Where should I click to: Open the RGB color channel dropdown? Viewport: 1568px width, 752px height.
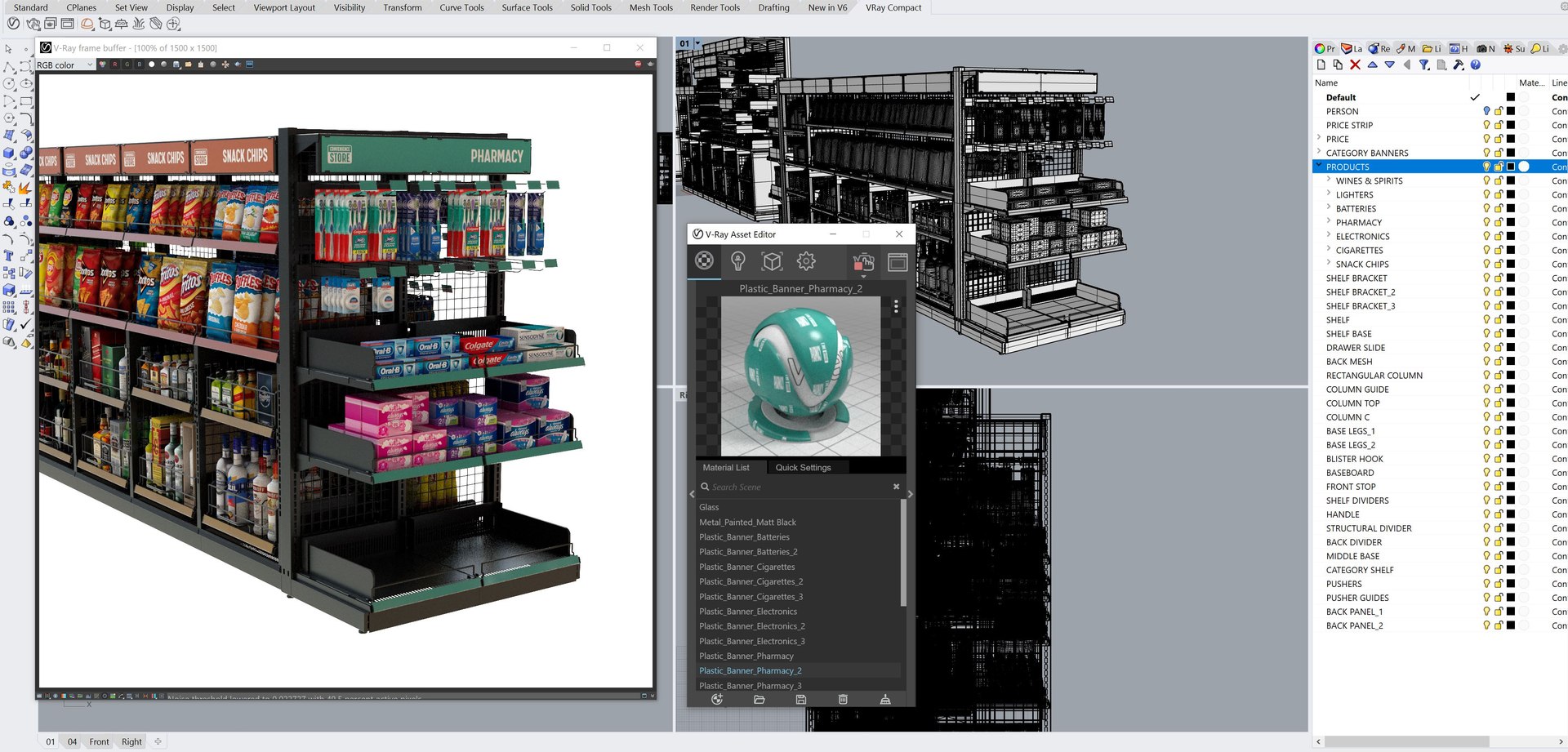point(65,65)
